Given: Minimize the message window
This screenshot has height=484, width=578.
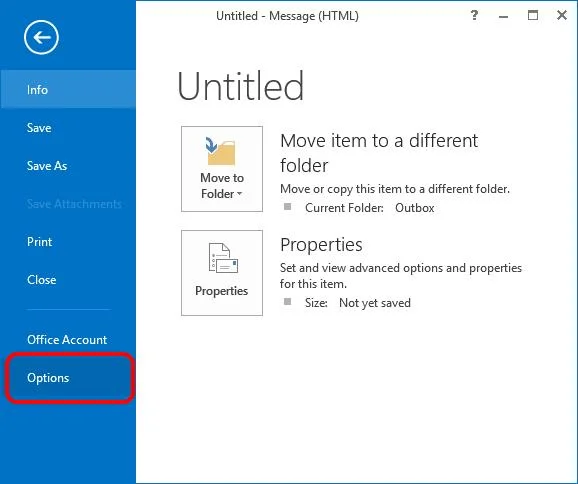Looking at the screenshot, I should point(504,16).
